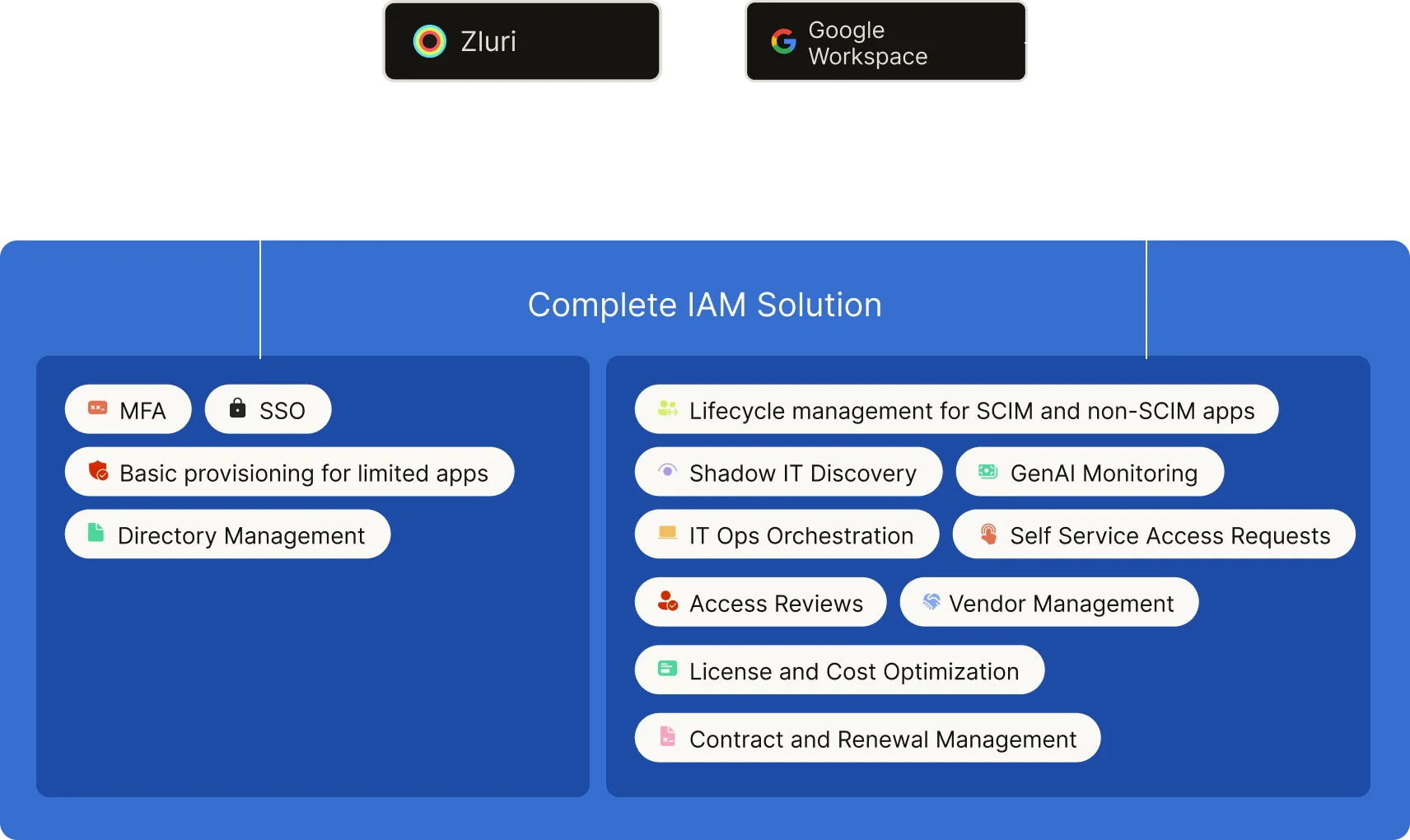Click the green card icon for License Optimization
Screen dimensions: 1410x840
667,669
